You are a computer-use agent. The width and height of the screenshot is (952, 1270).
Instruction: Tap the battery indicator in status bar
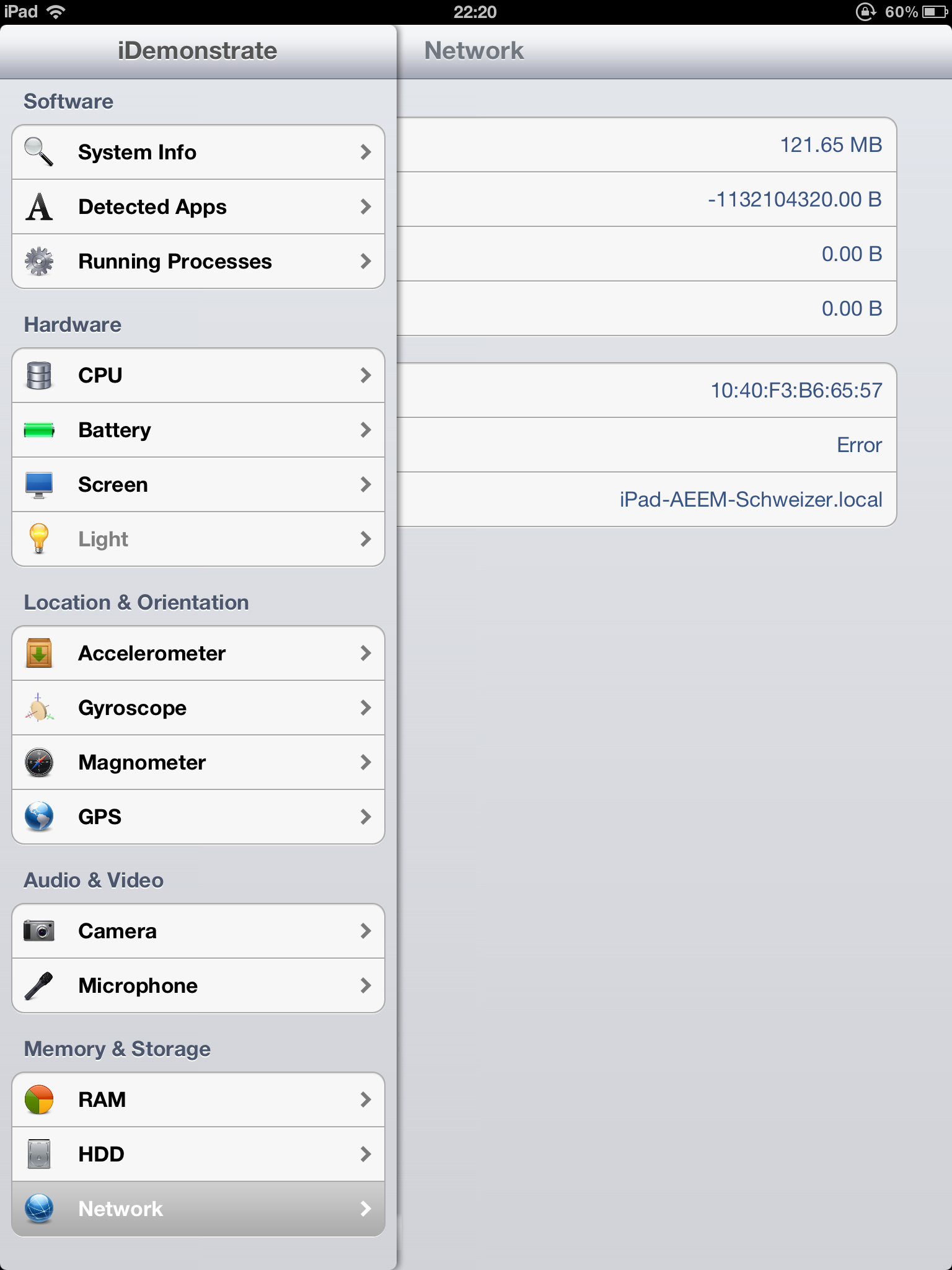tap(935, 12)
